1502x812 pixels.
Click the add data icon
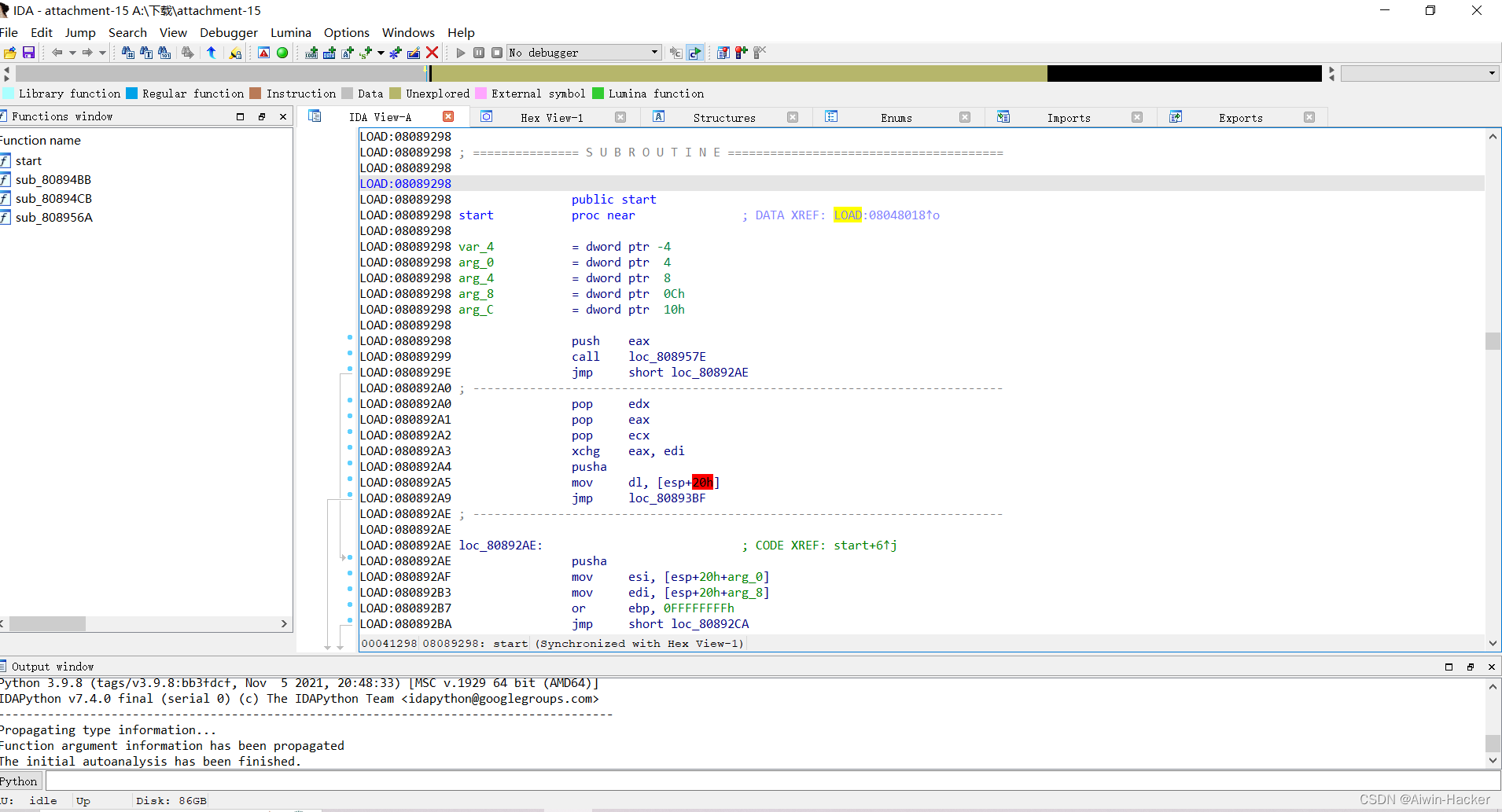(329, 53)
